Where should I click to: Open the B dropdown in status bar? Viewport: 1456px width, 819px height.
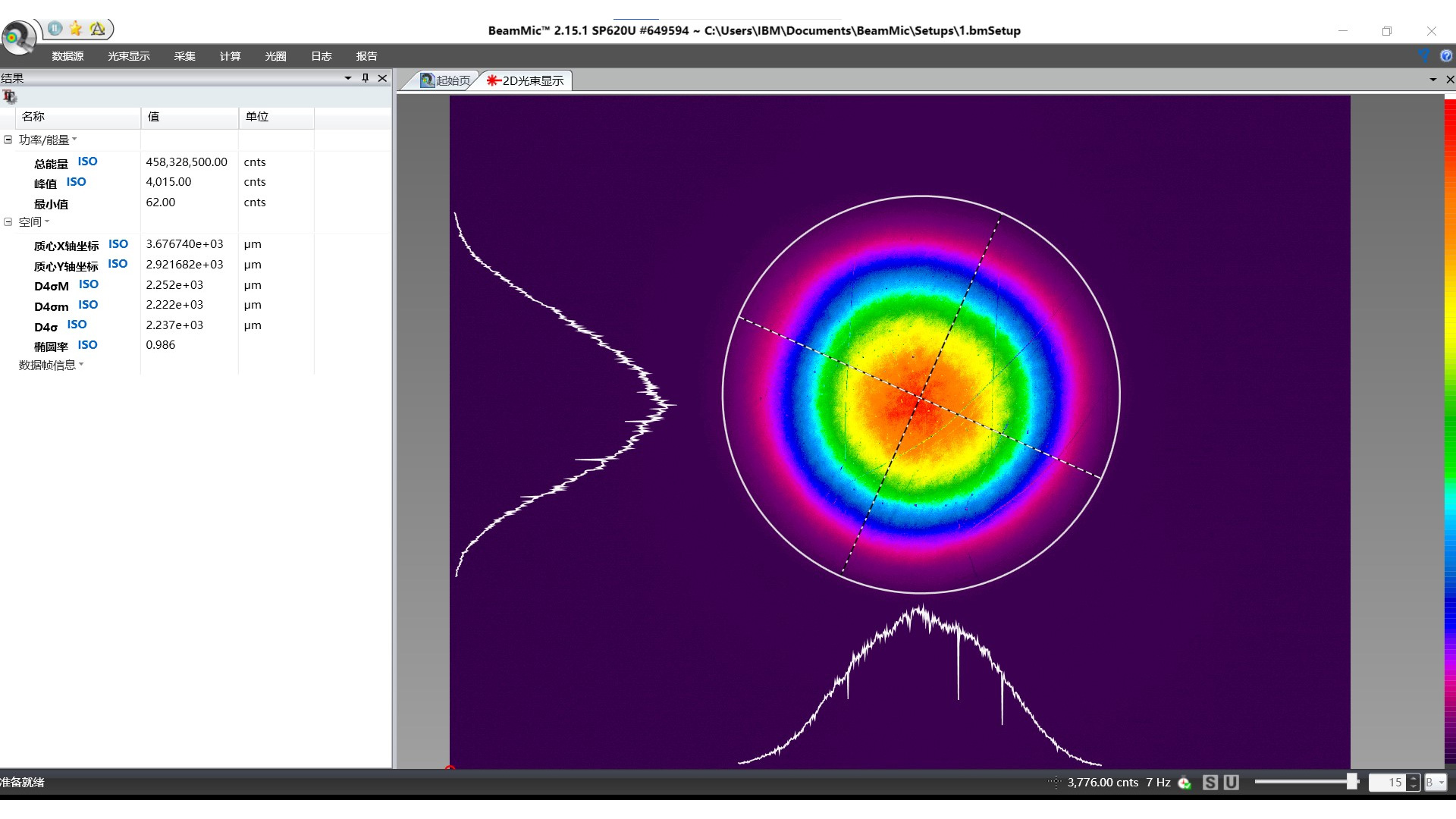point(1436,783)
